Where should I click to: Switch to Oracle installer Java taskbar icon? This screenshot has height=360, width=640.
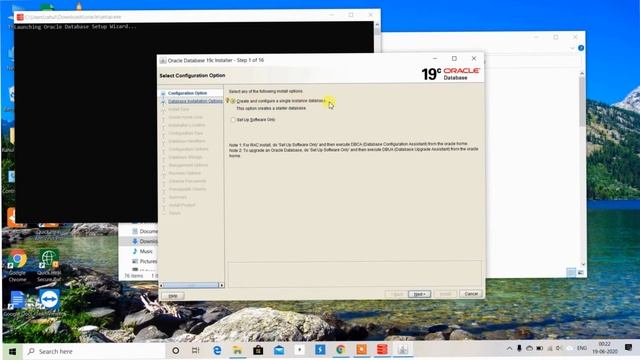[x=403, y=350]
